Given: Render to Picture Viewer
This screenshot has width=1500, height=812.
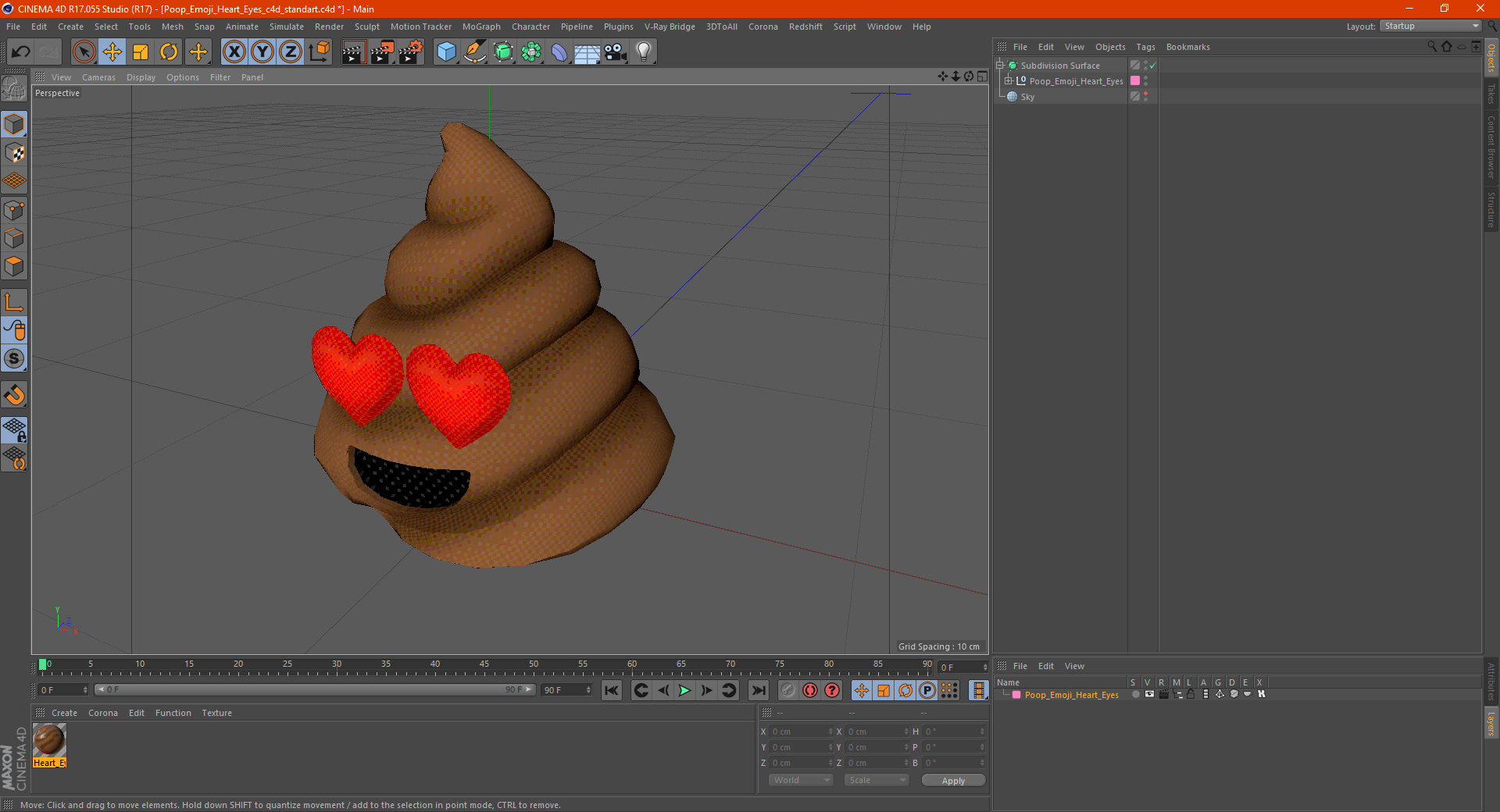Looking at the screenshot, I should tap(382, 52).
